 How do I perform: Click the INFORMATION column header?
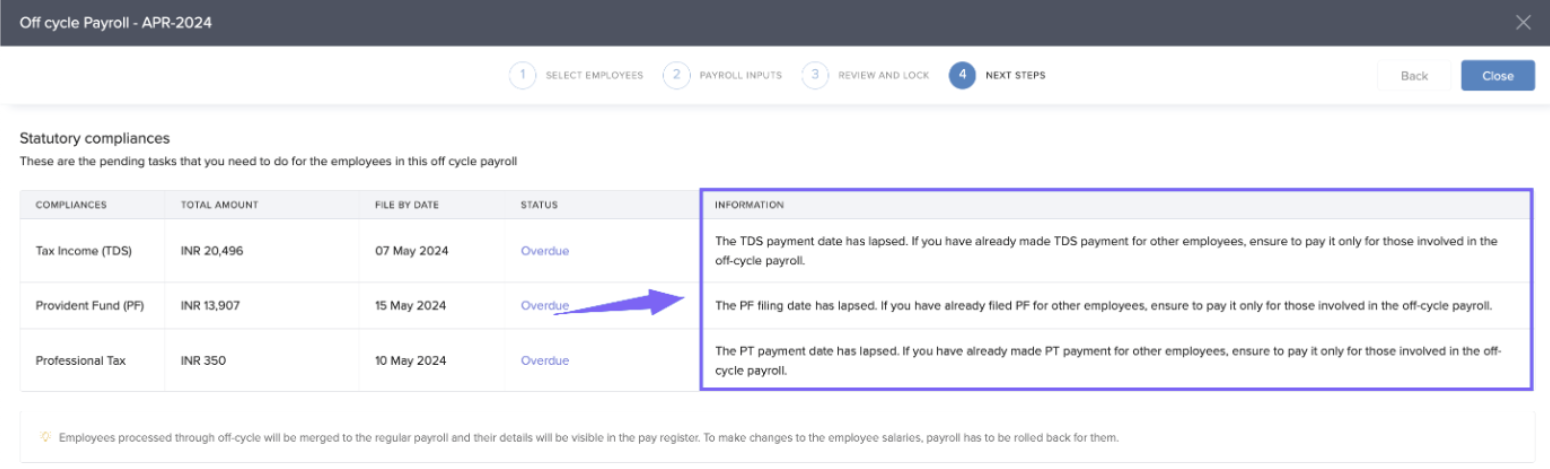749,205
